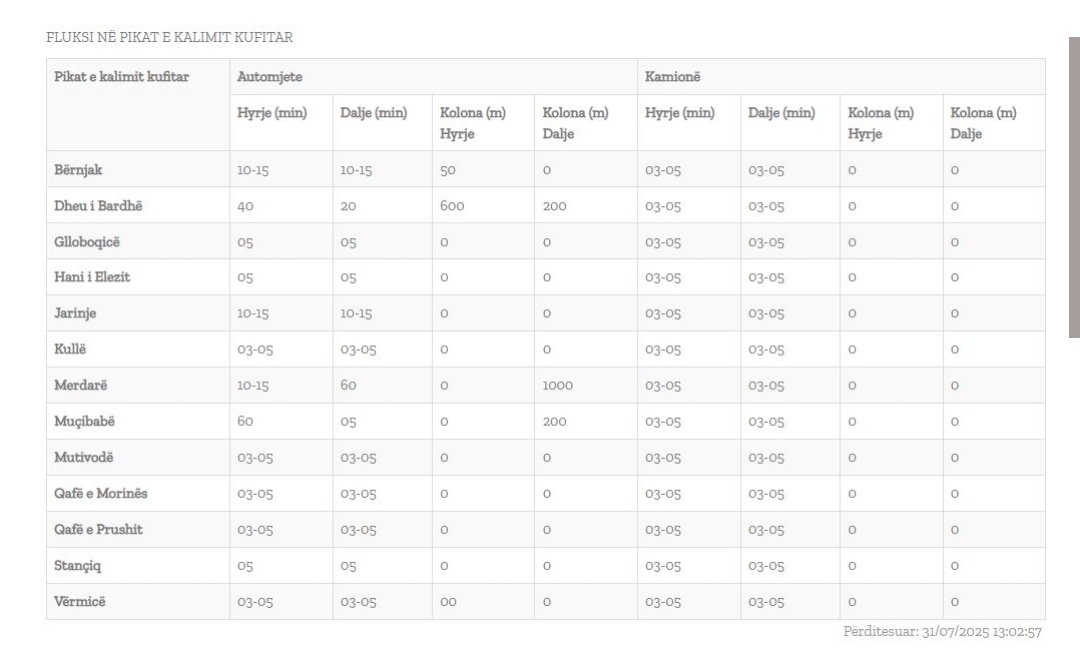1080x662 pixels.
Task: Click the Kamionë column group header
Action: [x=676, y=77]
